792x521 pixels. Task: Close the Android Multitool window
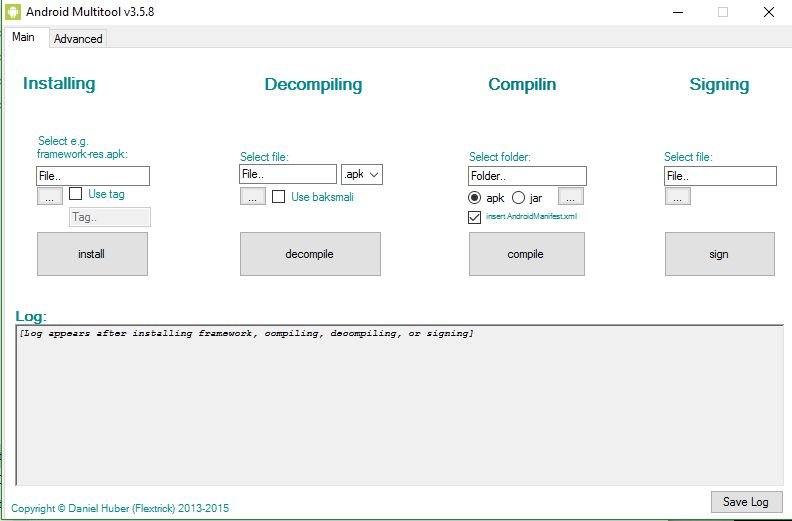coord(769,12)
